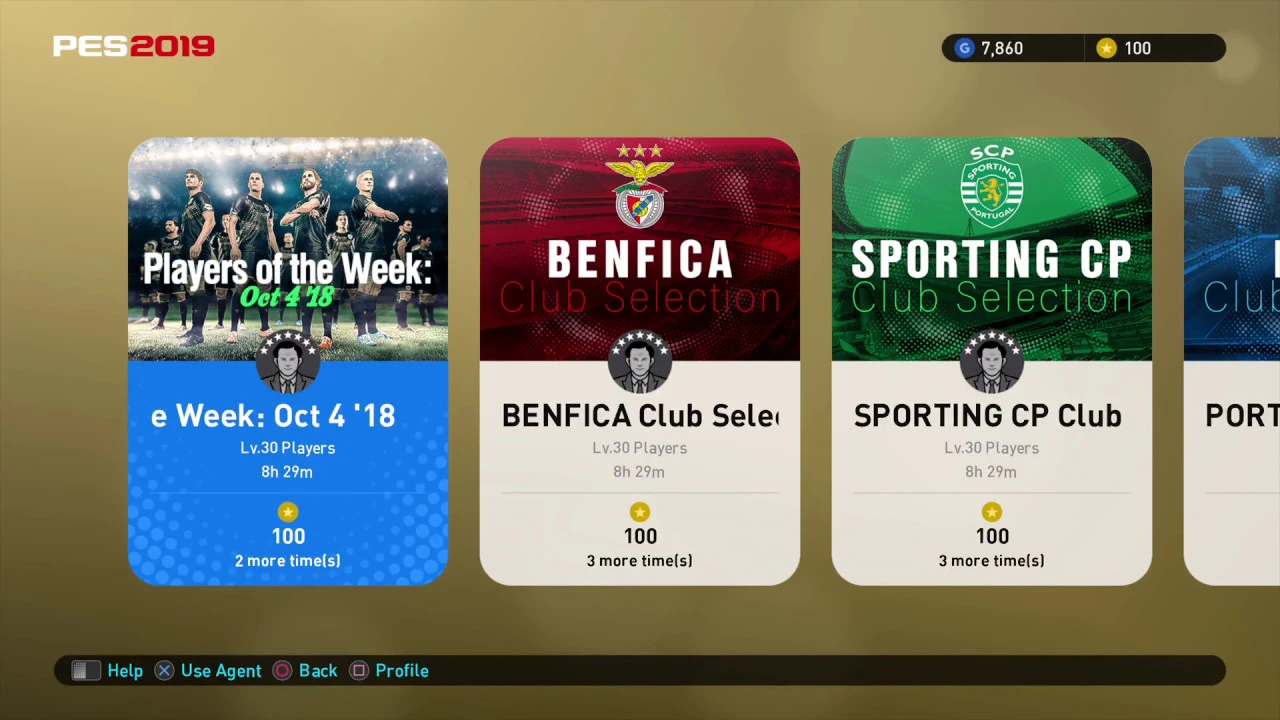1280x720 pixels.
Task: Go Back using the bottom bar label
Action: click(318, 671)
